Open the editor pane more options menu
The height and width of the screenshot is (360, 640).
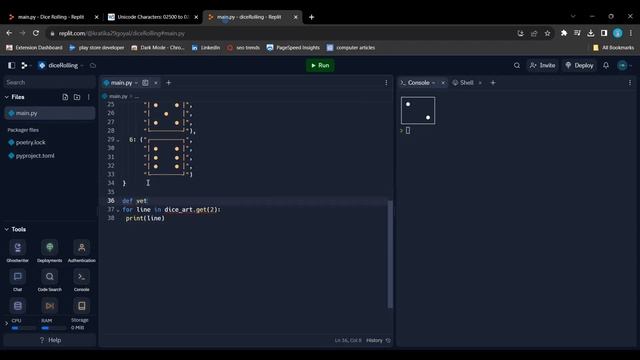(x=386, y=83)
